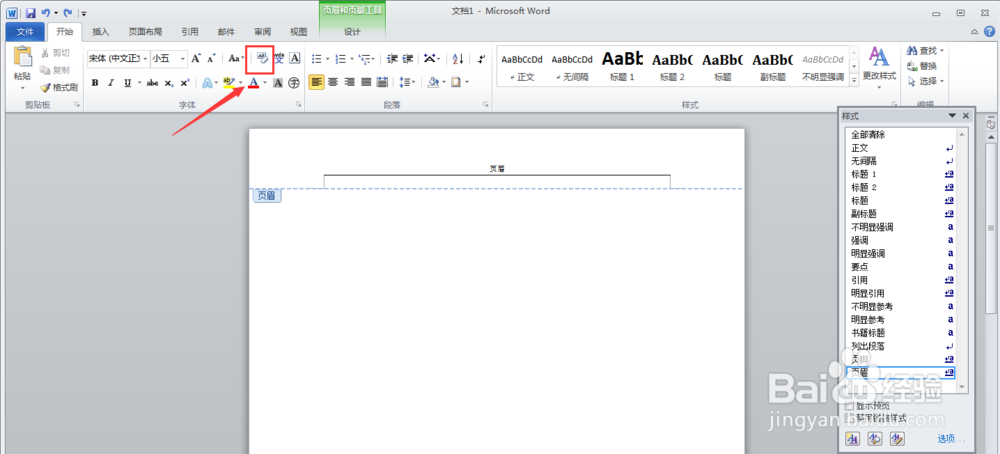Apply the red font color button
This screenshot has width=1000, height=454.
tap(254, 82)
